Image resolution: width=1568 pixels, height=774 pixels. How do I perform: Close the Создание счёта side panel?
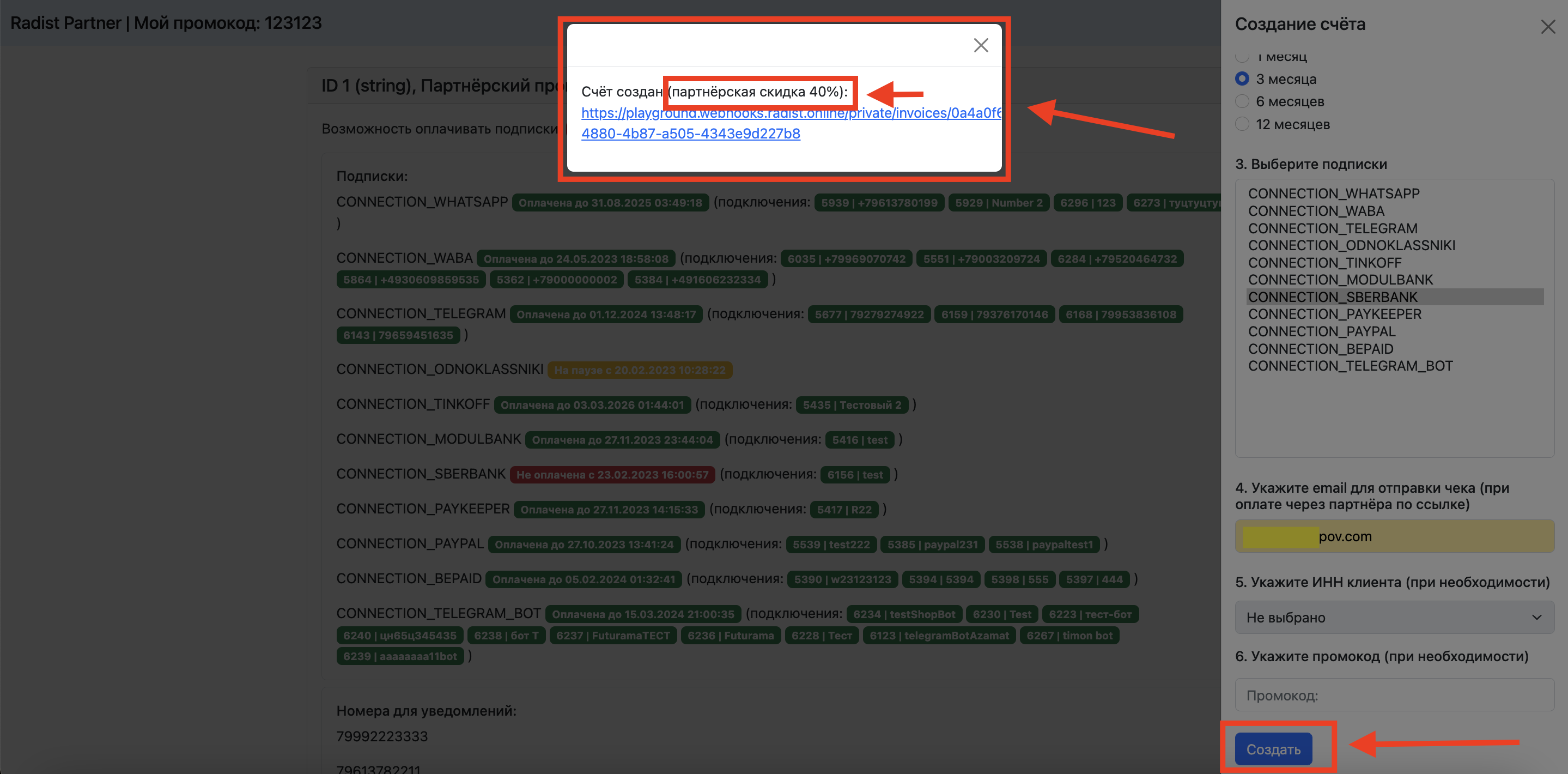pyautogui.click(x=1547, y=27)
